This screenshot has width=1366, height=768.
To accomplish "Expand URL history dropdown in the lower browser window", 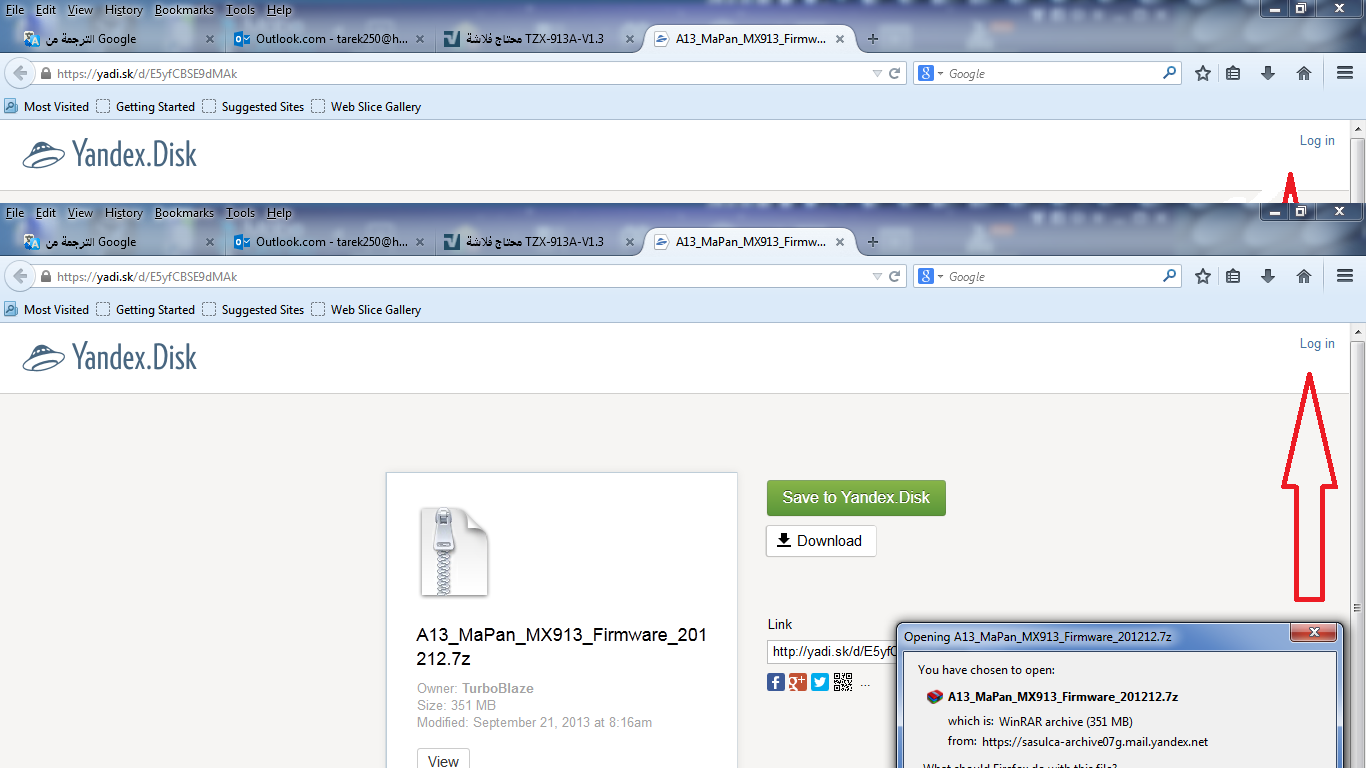I will click(877, 276).
